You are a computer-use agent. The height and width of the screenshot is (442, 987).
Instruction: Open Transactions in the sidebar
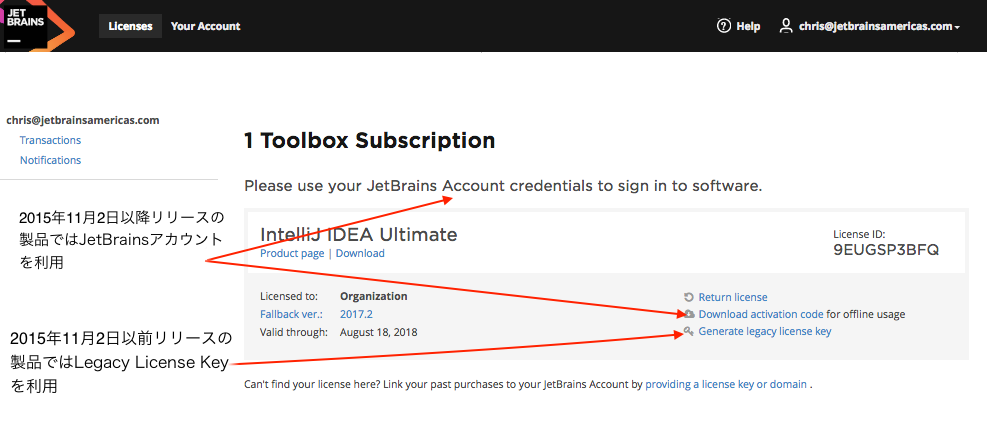[50, 140]
